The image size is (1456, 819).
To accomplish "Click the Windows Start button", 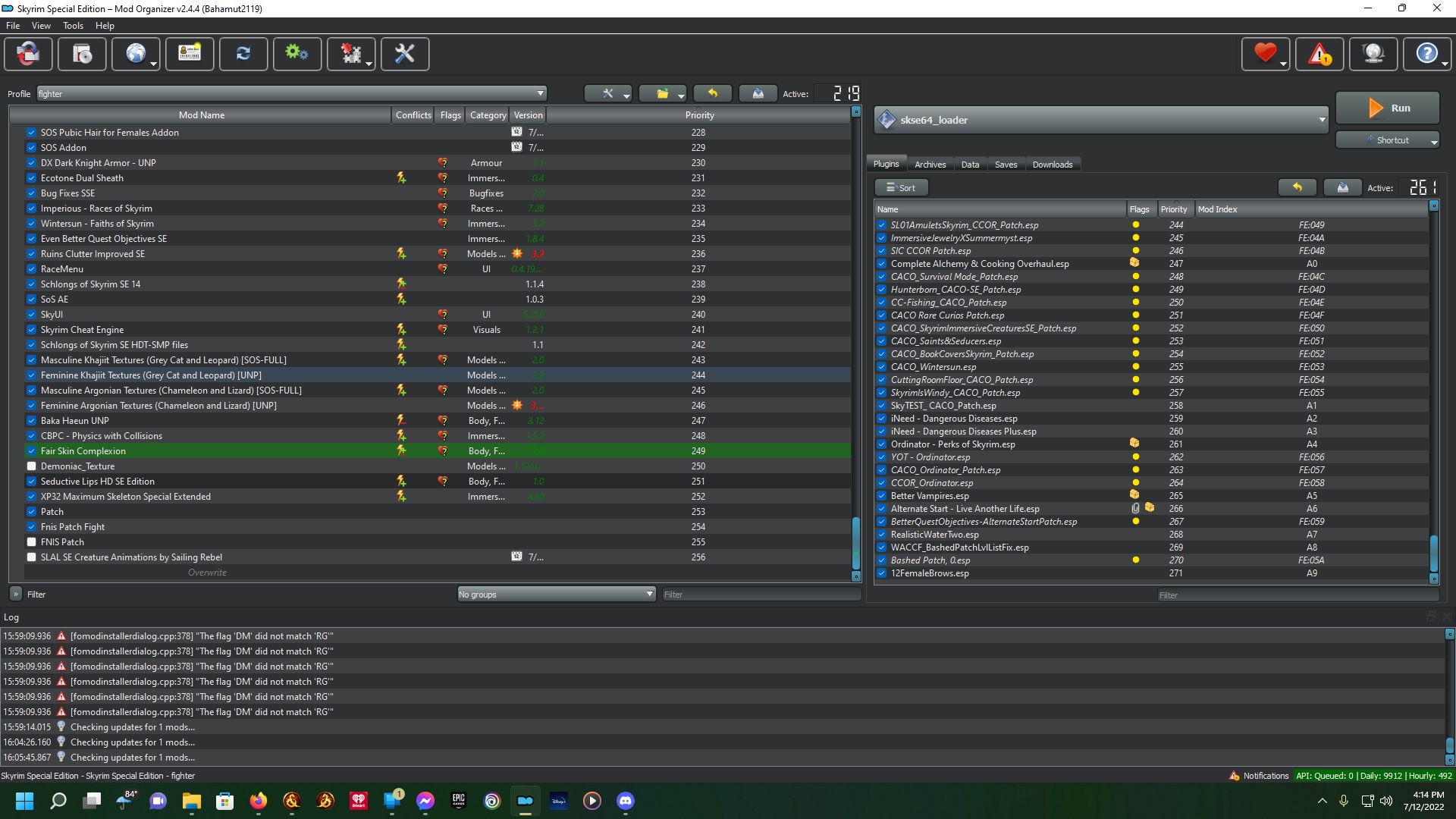I will coord(25,801).
